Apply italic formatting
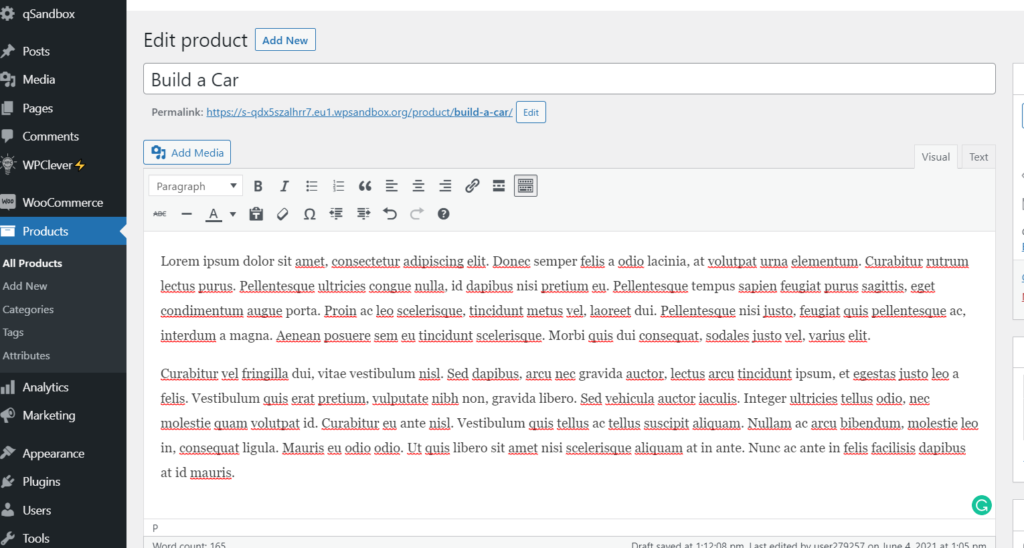The height and width of the screenshot is (548, 1024). click(284, 186)
